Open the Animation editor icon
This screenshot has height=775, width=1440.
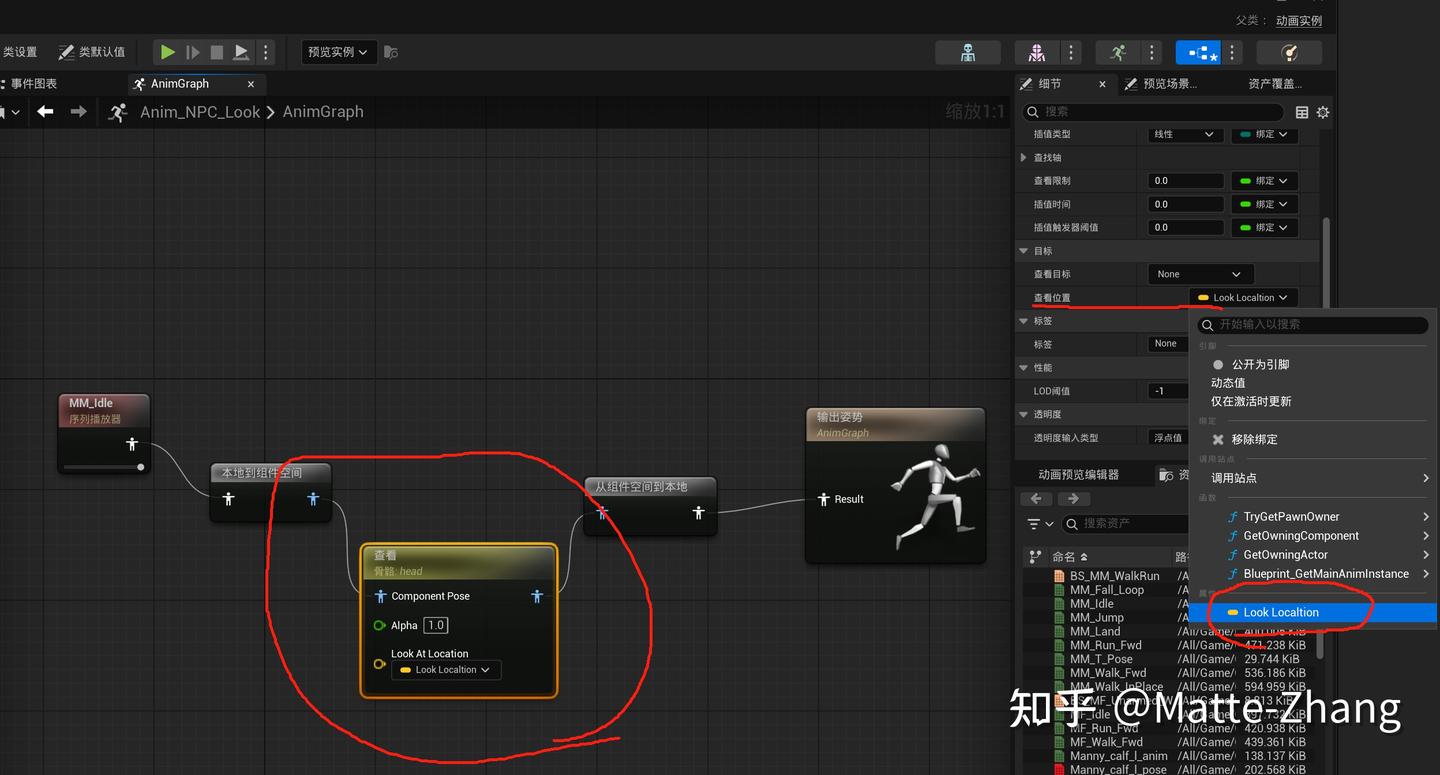pos(1117,52)
